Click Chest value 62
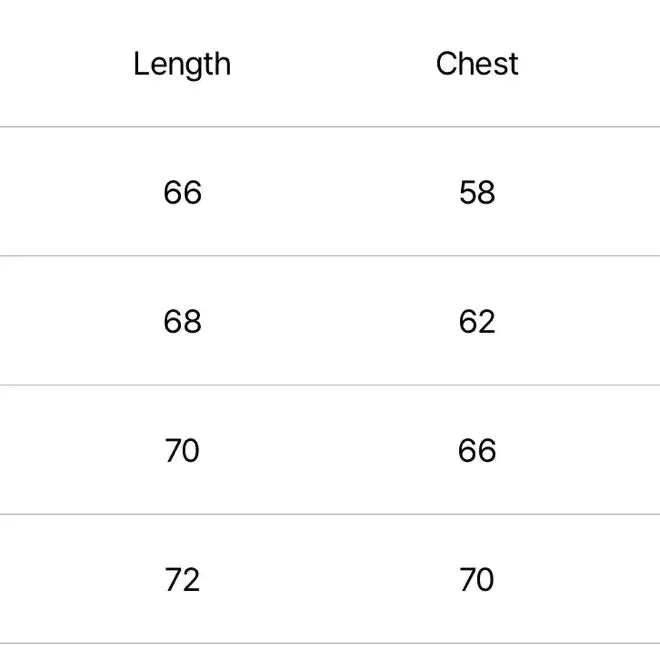The image size is (660, 660). pyautogui.click(x=477, y=321)
